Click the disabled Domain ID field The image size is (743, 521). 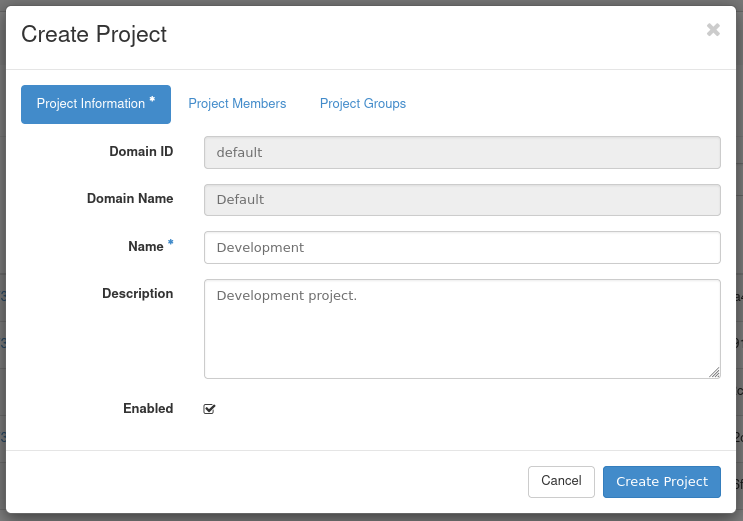pyautogui.click(x=462, y=152)
